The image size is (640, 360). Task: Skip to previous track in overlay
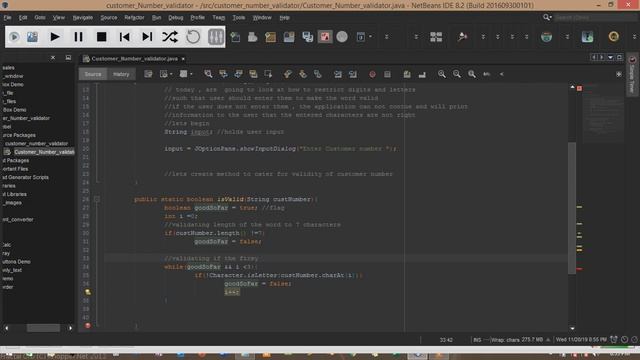(x=124, y=37)
